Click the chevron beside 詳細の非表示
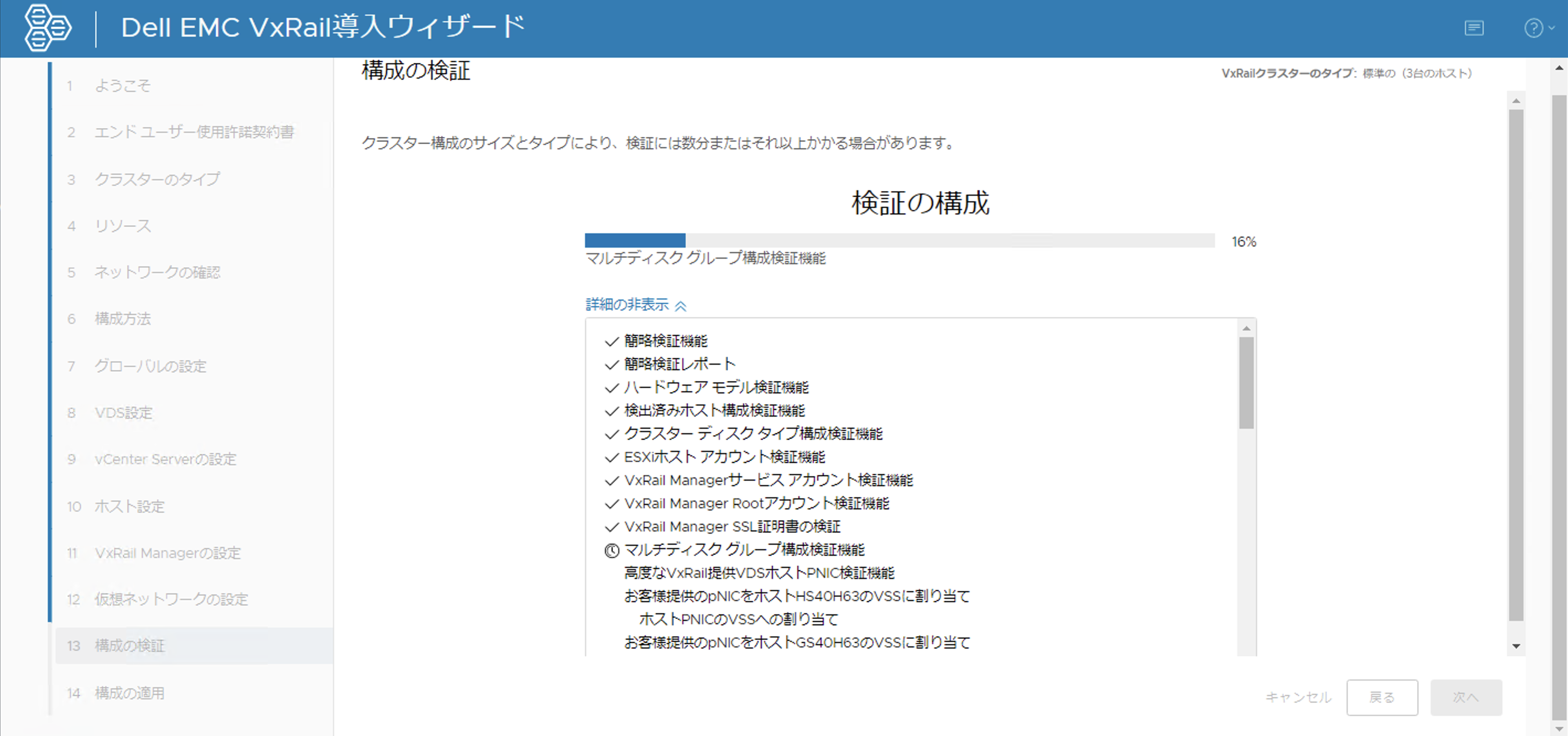This screenshot has height=736, width=1568. point(681,306)
